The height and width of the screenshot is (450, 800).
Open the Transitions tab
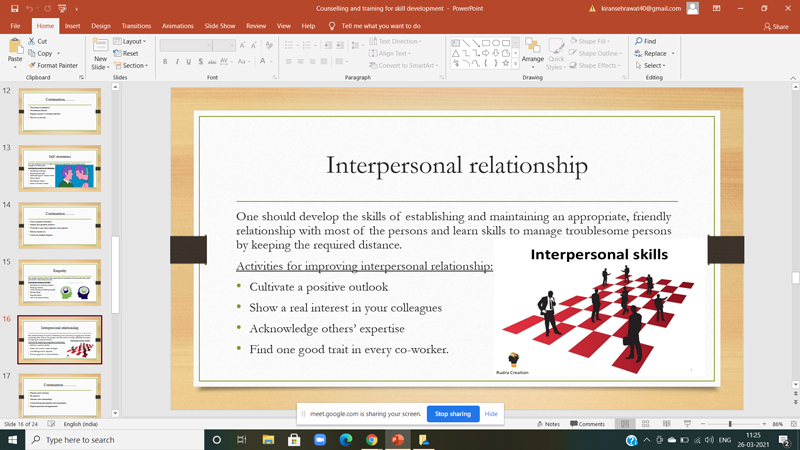136,26
